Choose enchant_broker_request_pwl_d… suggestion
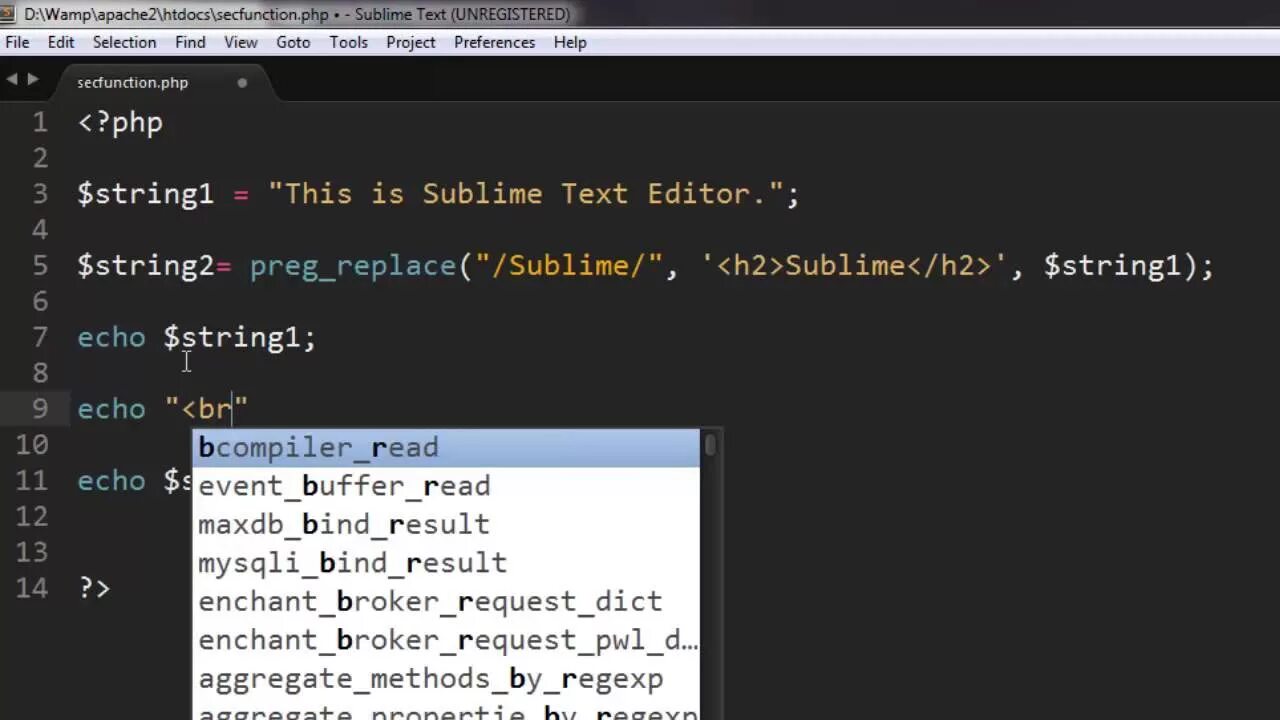 pos(446,640)
